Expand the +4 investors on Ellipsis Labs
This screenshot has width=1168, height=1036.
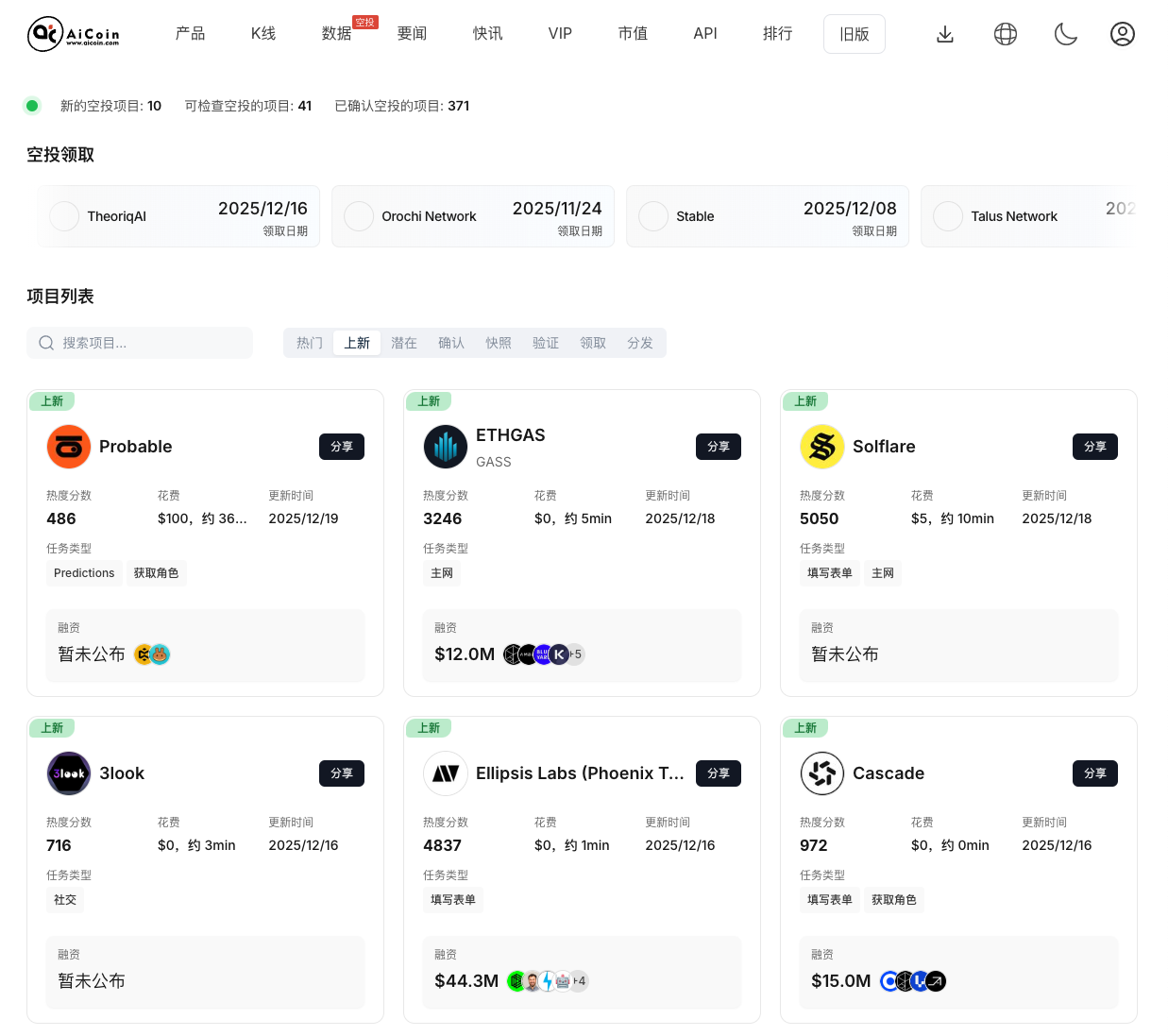[x=579, y=980]
